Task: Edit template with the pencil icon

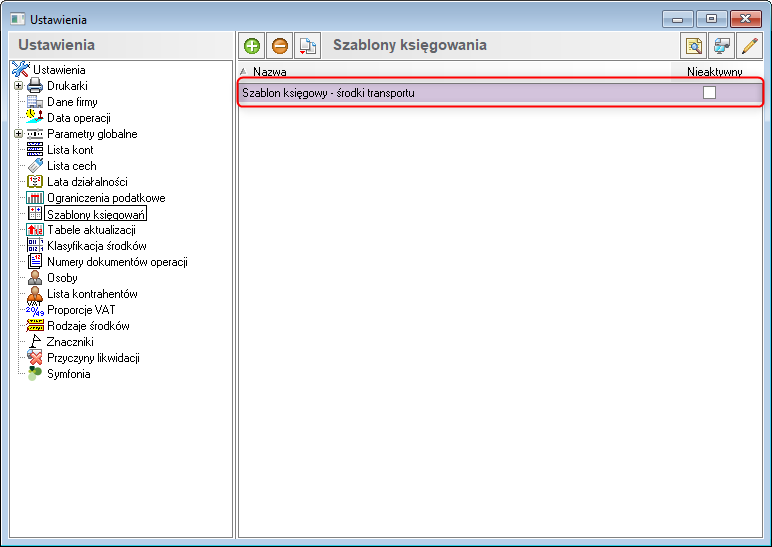Action: 749,46
